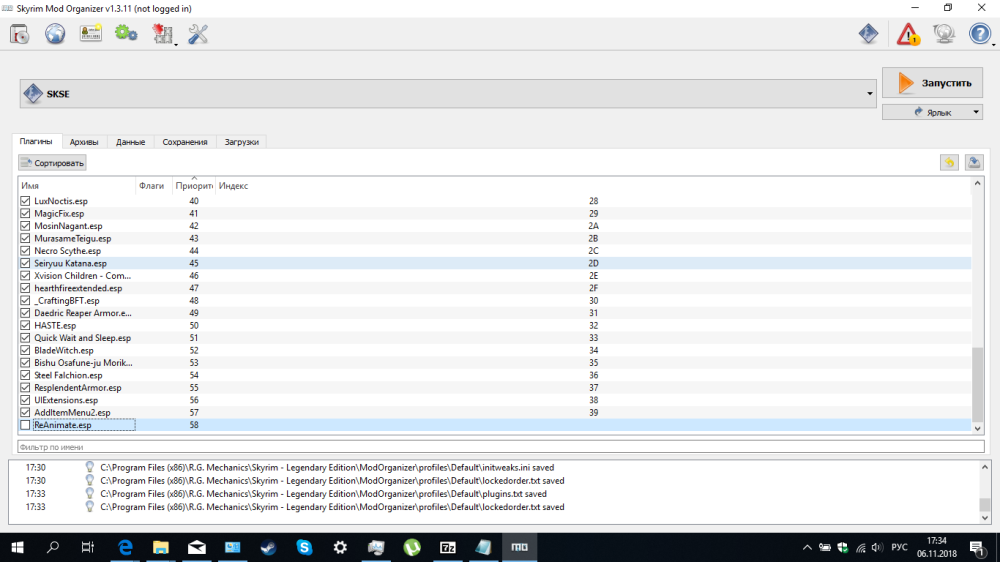Uncheck the LuxNoctis.esp plugin
The image size is (1000, 562).
coord(25,201)
